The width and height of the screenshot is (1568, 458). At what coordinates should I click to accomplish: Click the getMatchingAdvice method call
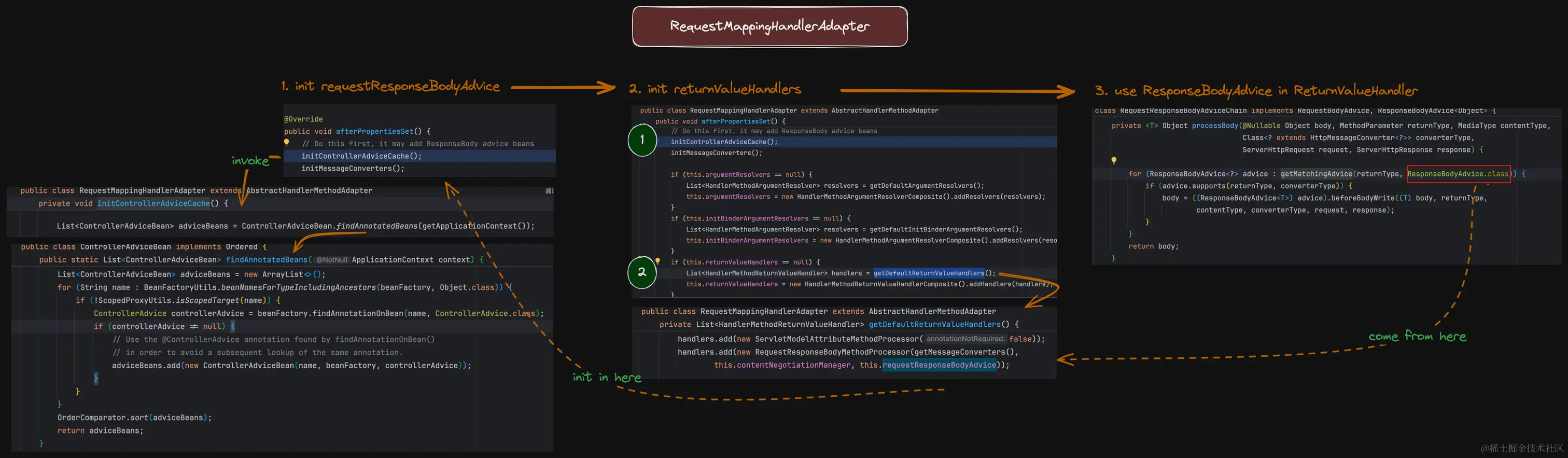[x=1317, y=174]
